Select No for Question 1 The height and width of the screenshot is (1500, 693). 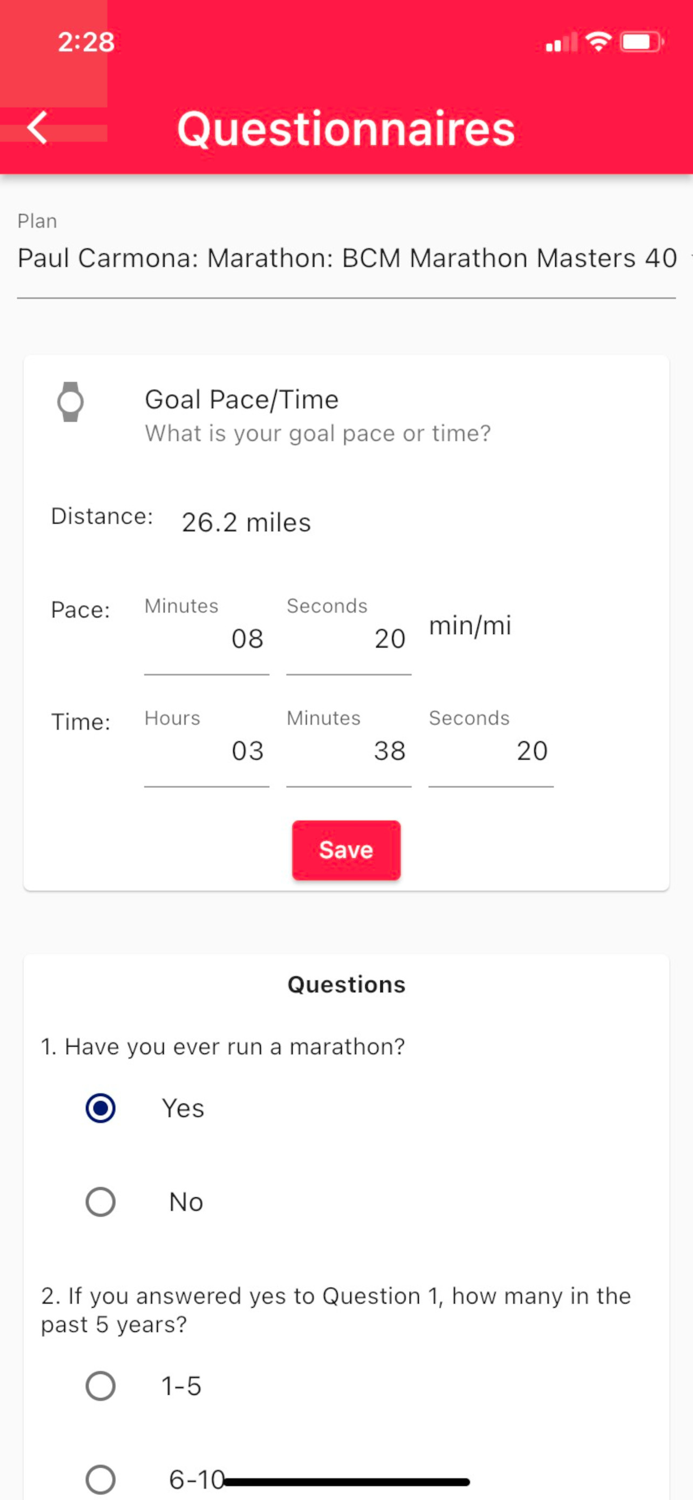point(99,1201)
